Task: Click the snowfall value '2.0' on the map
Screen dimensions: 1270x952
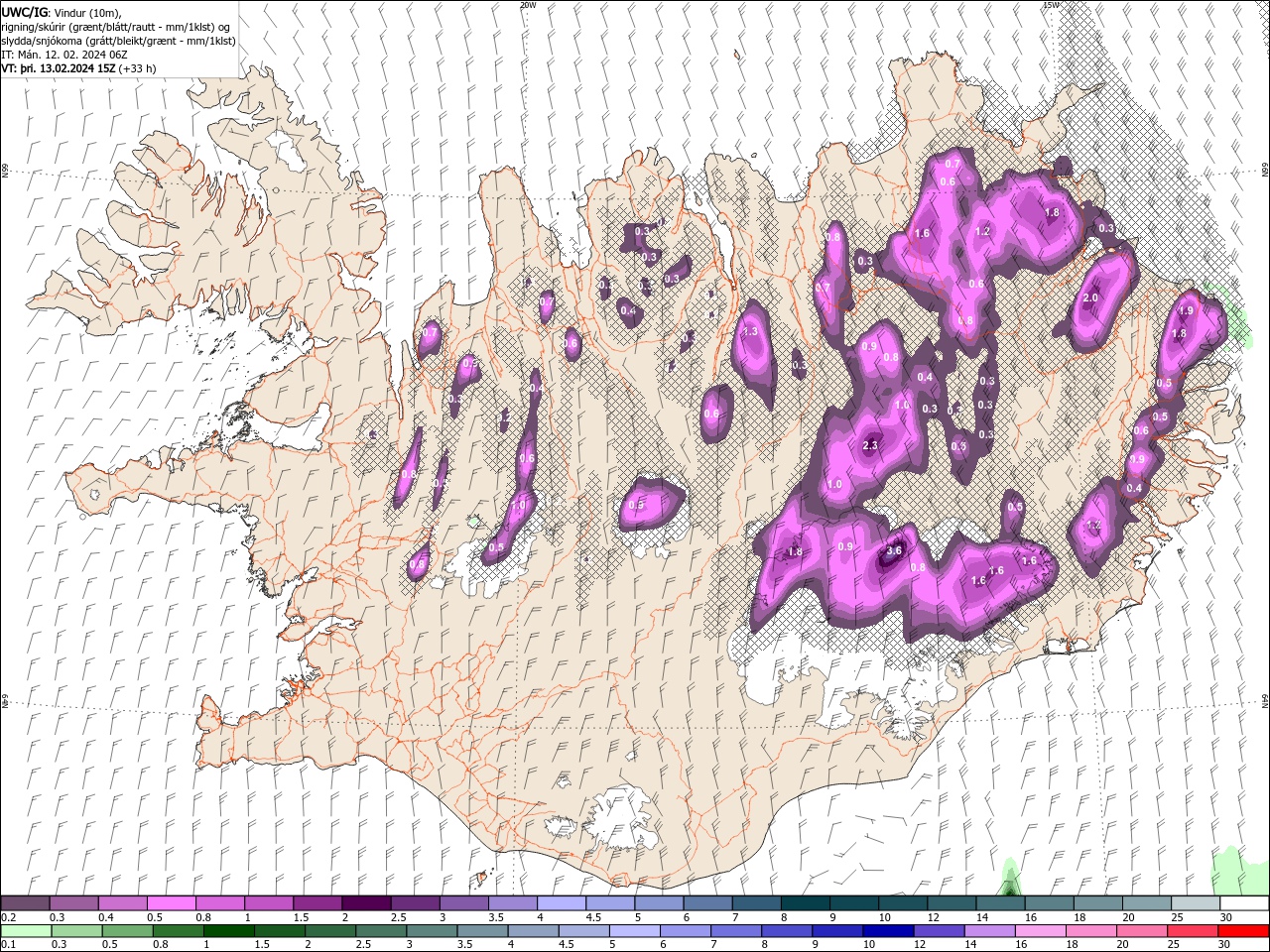Action: click(1090, 298)
